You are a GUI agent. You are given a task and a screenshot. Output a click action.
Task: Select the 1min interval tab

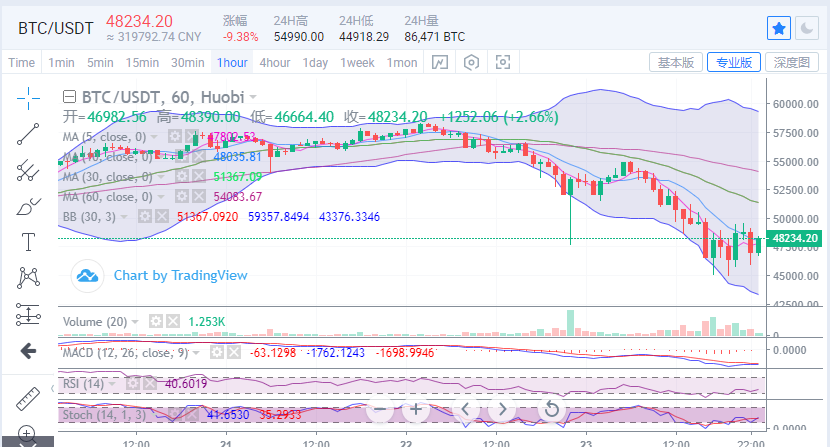[x=61, y=62]
